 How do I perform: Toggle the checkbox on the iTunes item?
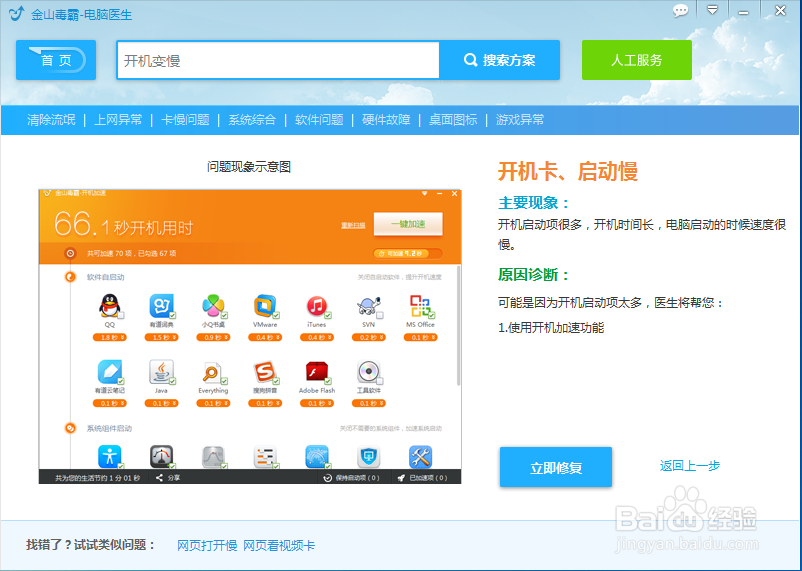click(x=328, y=315)
